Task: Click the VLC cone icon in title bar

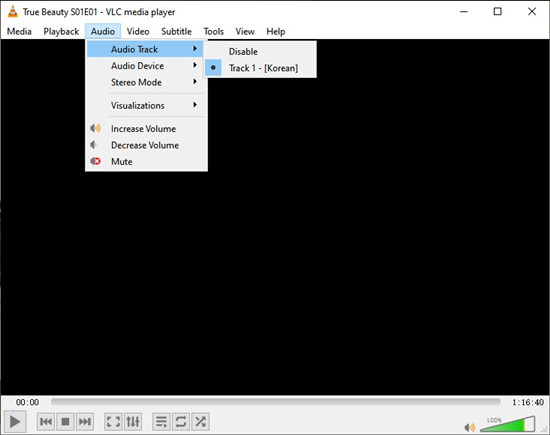Action: (13, 12)
